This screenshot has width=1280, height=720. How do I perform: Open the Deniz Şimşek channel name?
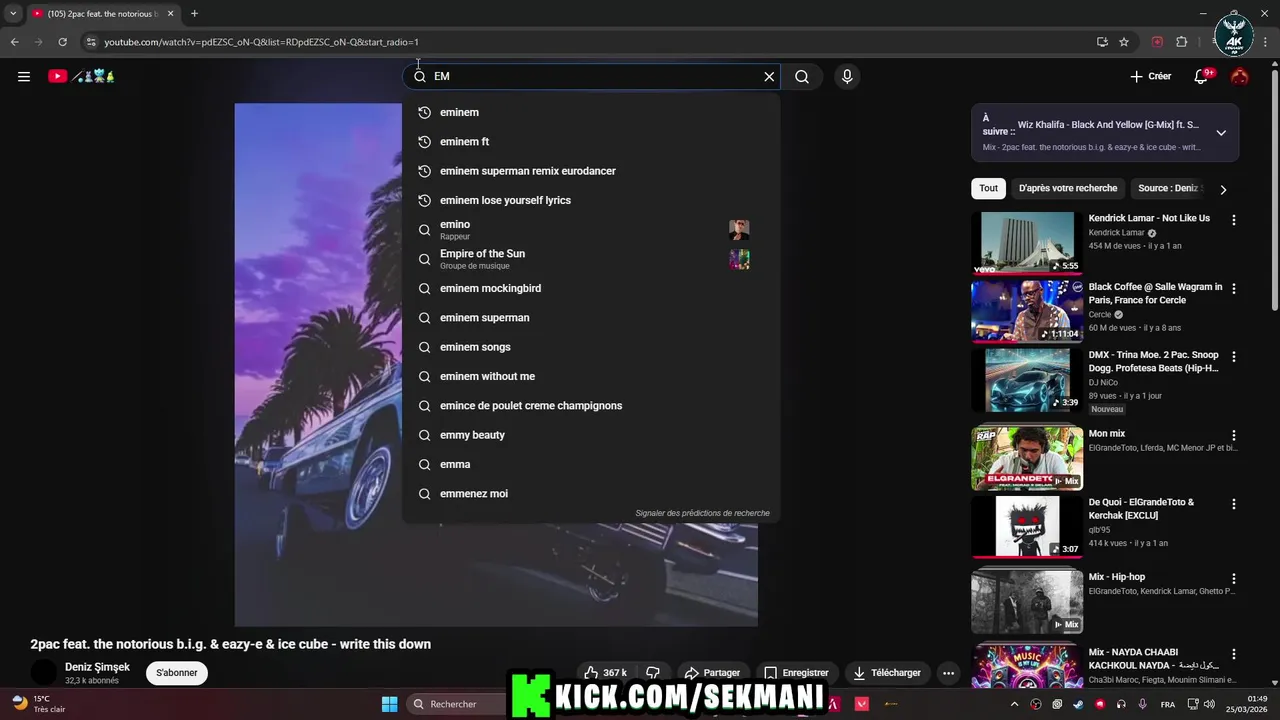coord(97,667)
